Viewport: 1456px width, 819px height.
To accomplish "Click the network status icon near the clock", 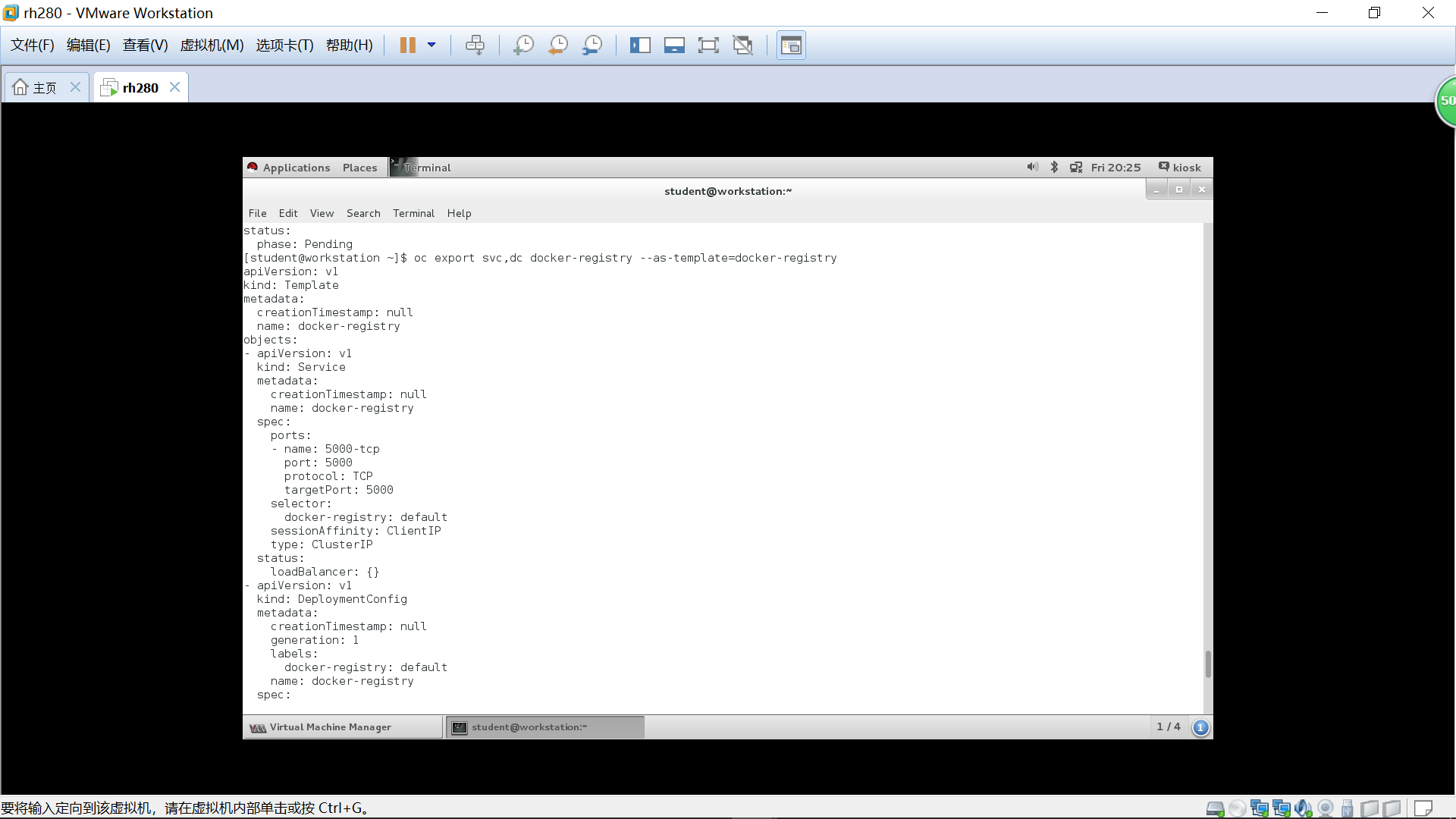I will coord(1076,167).
